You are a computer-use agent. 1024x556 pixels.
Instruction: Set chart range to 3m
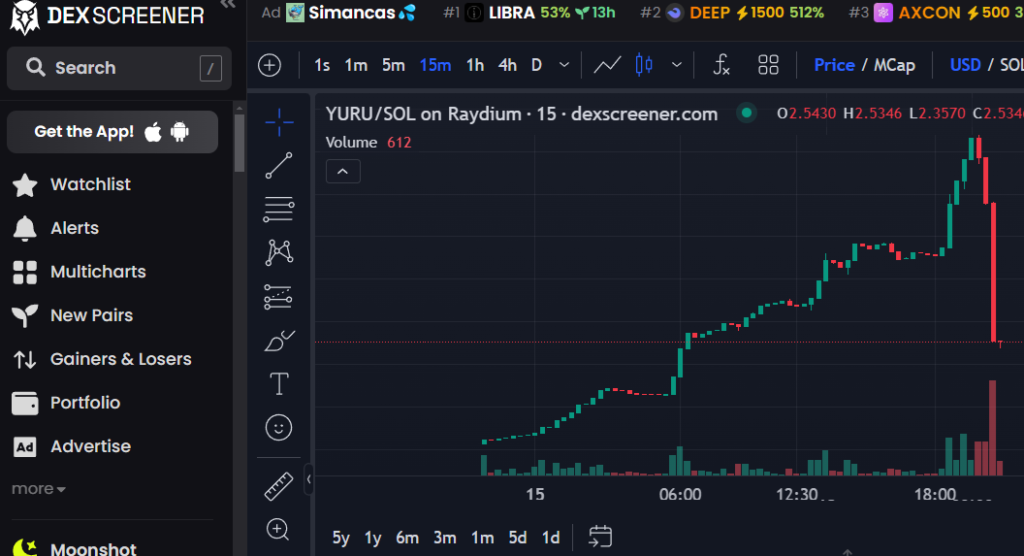click(x=445, y=538)
